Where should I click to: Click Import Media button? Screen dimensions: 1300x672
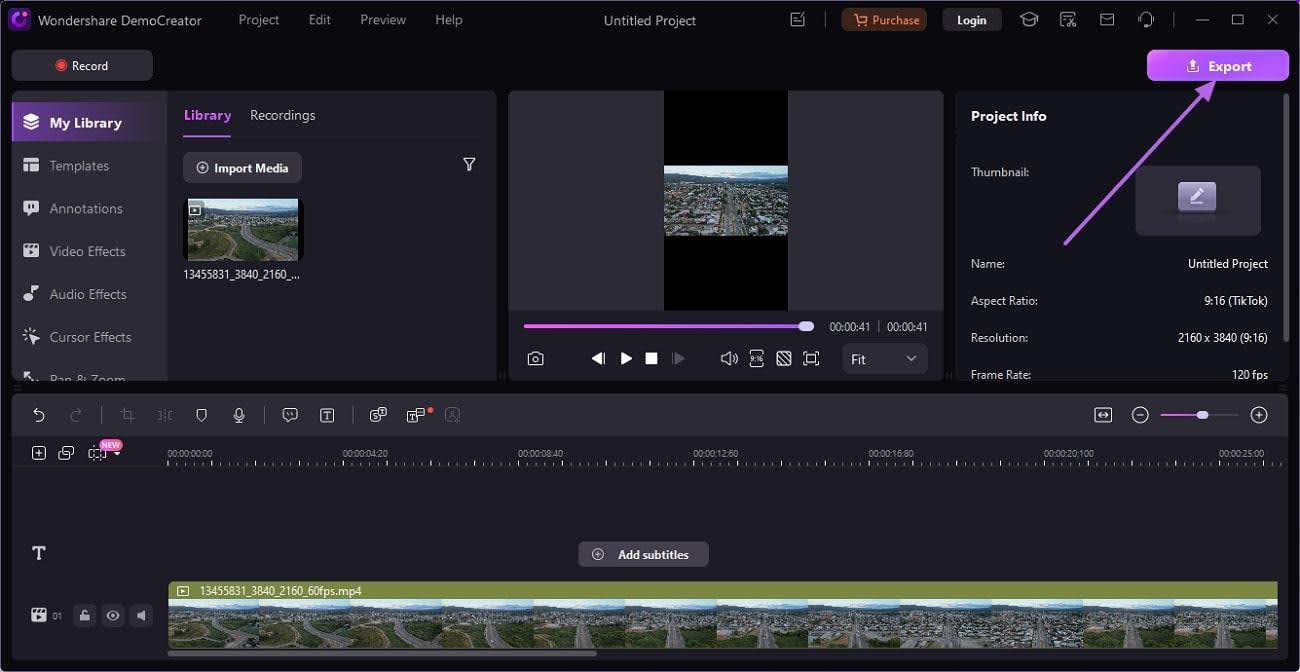click(242, 168)
